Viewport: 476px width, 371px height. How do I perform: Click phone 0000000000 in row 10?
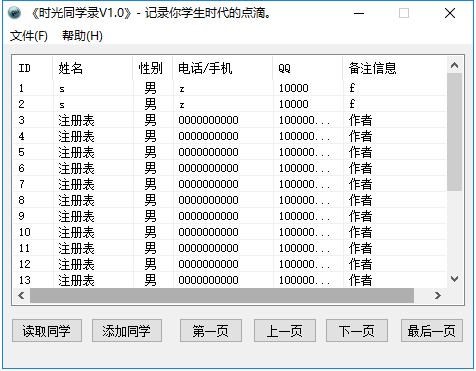[x=208, y=232]
